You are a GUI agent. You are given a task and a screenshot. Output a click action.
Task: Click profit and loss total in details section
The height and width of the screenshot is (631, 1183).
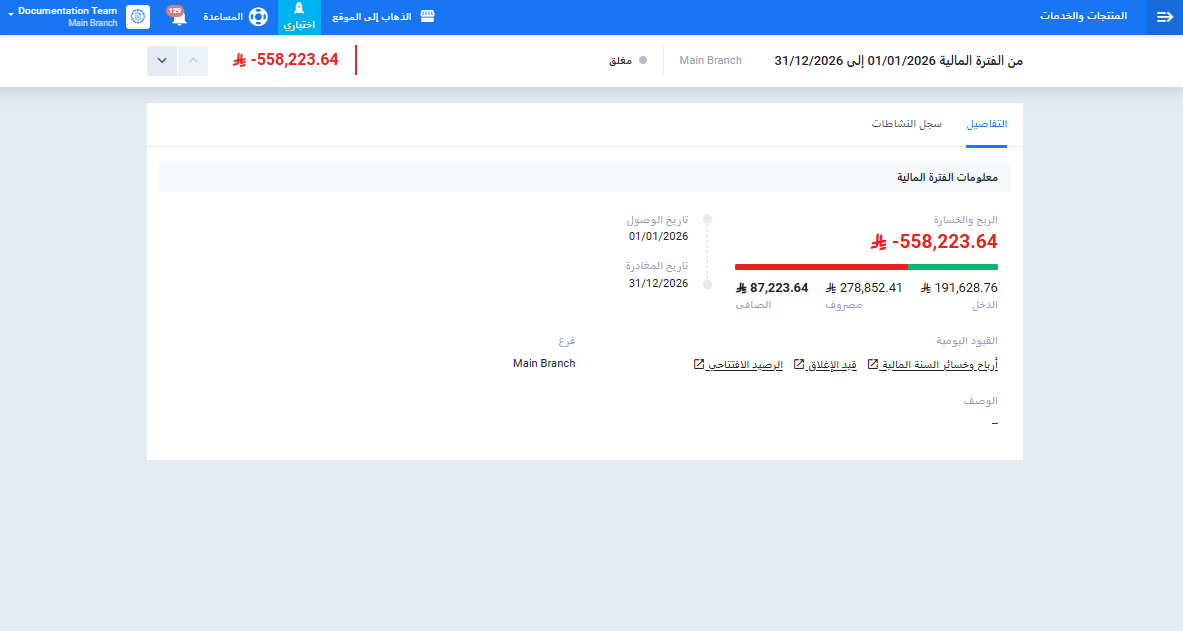[x=934, y=242]
